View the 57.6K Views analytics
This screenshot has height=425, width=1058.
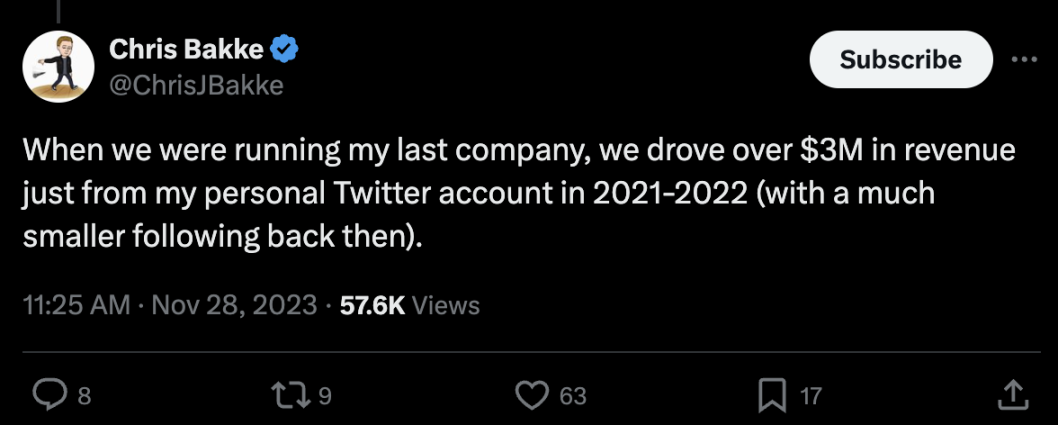coord(410,306)
